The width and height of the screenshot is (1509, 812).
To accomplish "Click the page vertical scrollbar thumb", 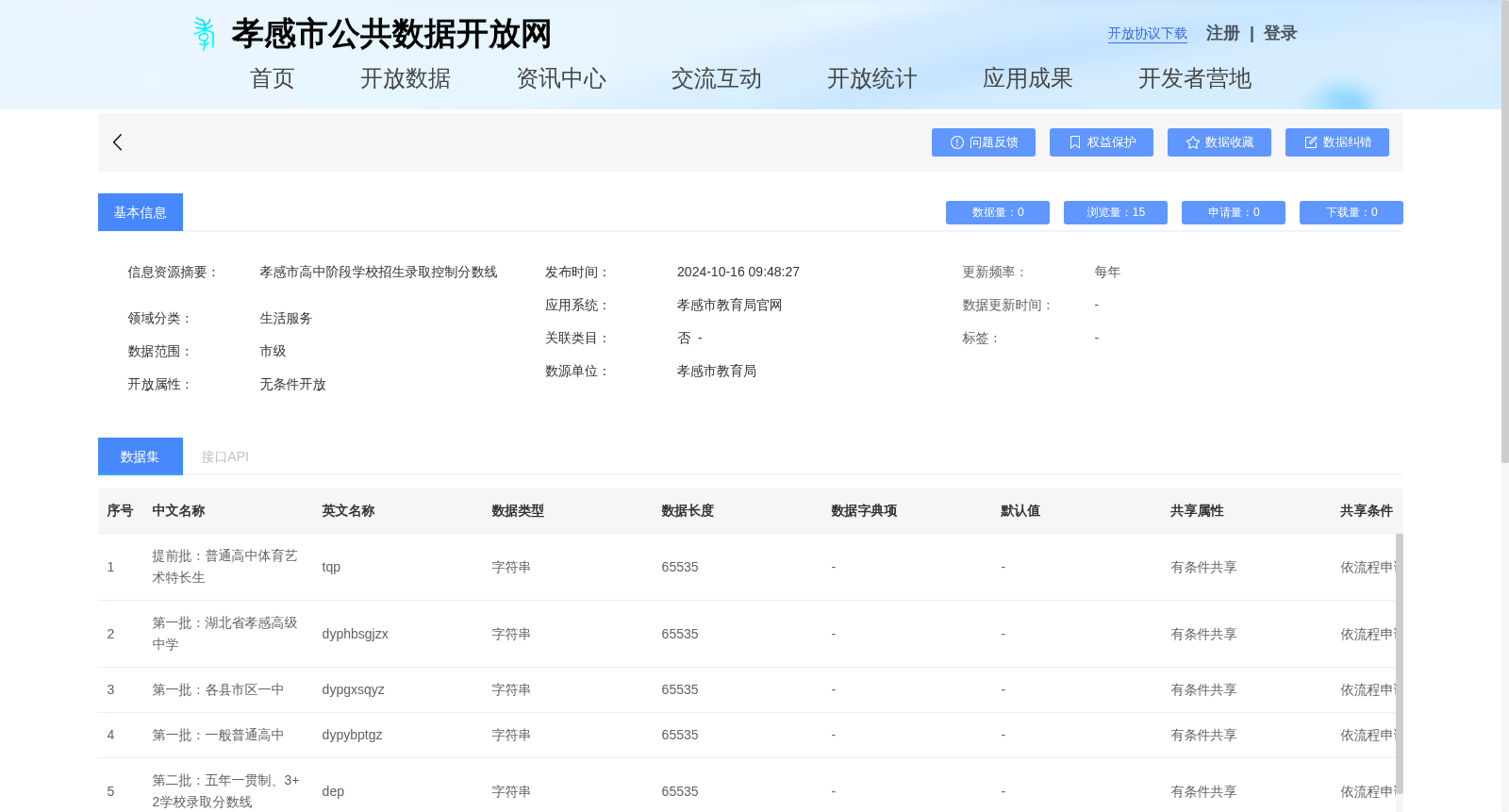I will [x=1505, y=231].
